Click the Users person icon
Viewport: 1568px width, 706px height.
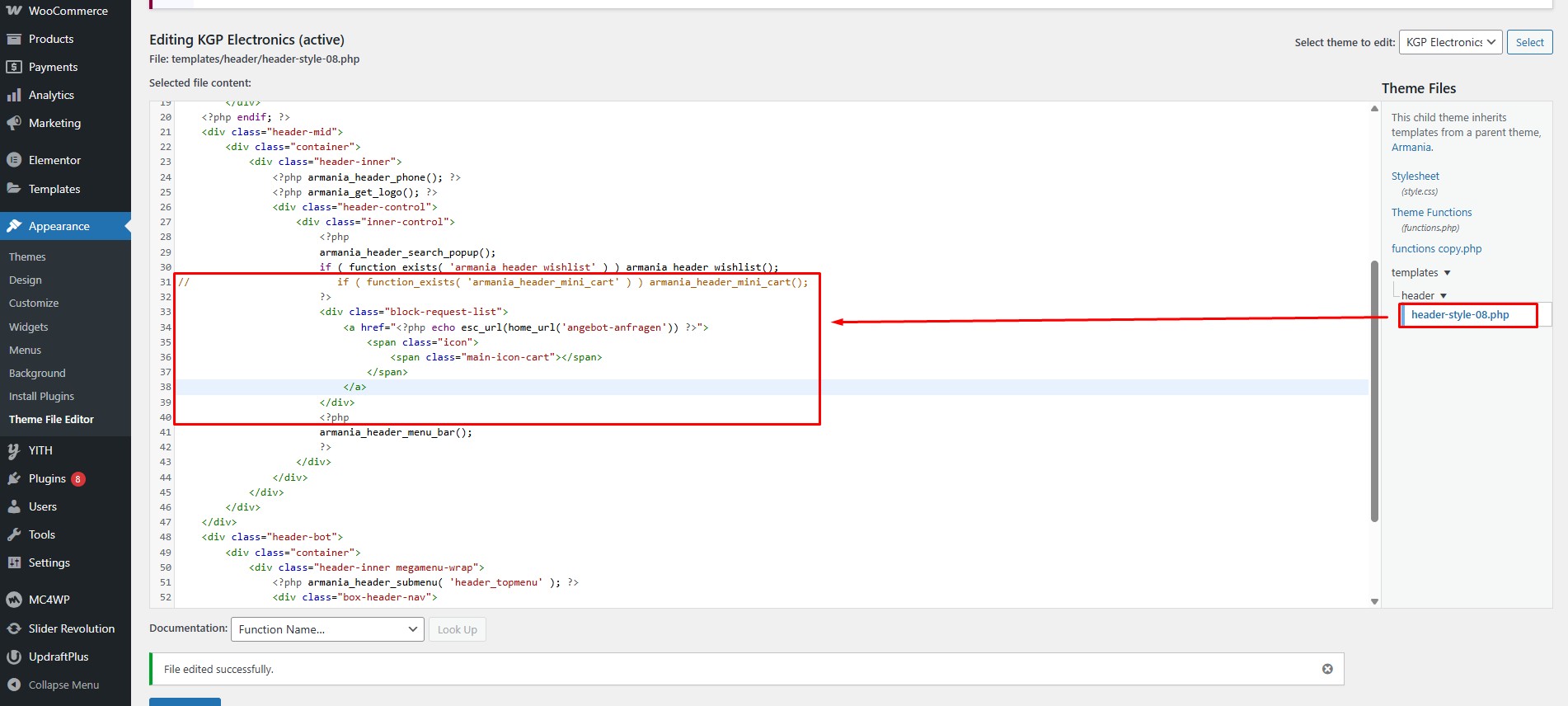(14, 506)
